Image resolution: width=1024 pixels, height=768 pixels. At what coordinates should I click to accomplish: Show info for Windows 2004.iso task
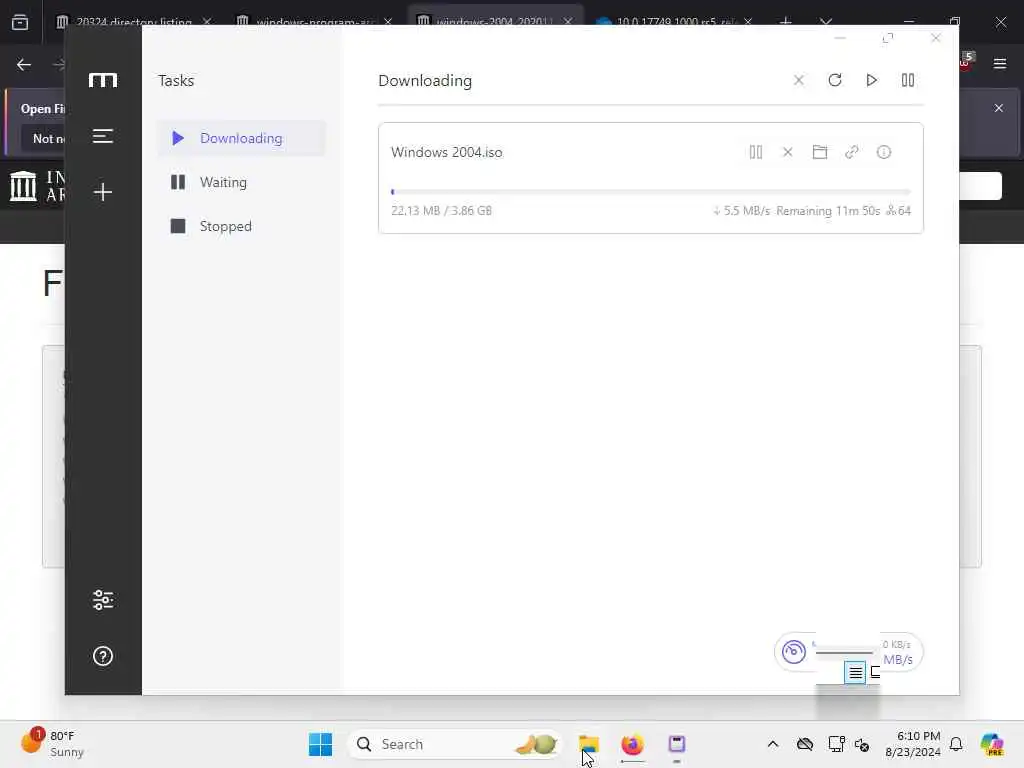884,152
